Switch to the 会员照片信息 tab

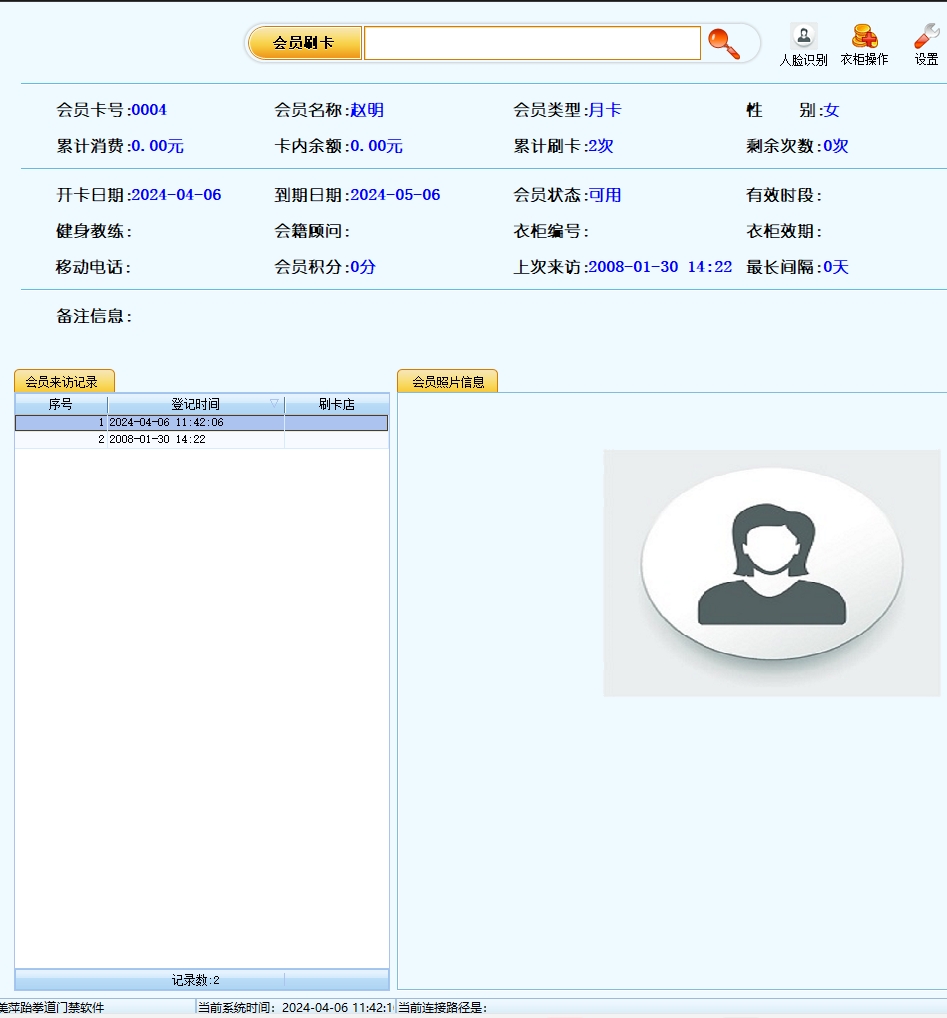point(447,381)
